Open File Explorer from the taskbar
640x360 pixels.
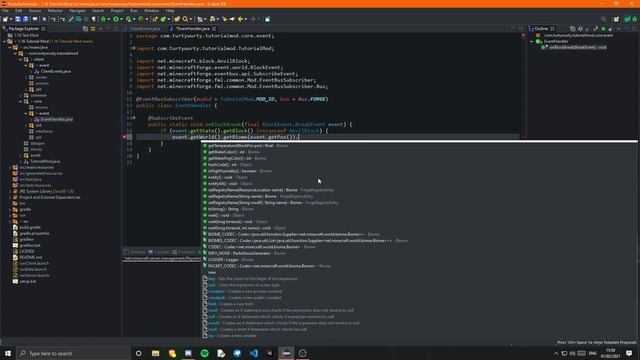pos(156,353)
